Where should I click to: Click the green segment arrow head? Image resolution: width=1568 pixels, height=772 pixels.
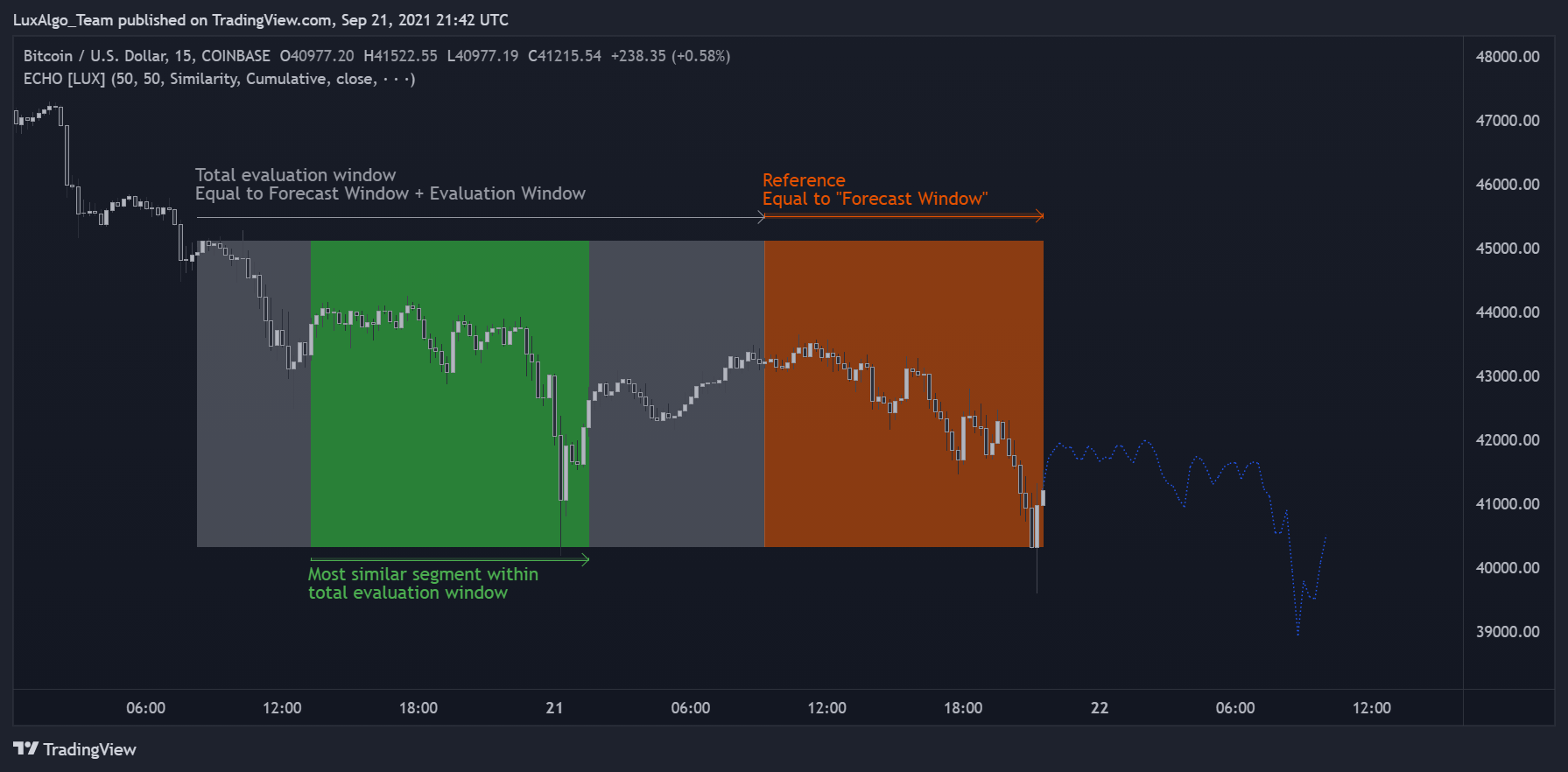click(x=585, y=559)
